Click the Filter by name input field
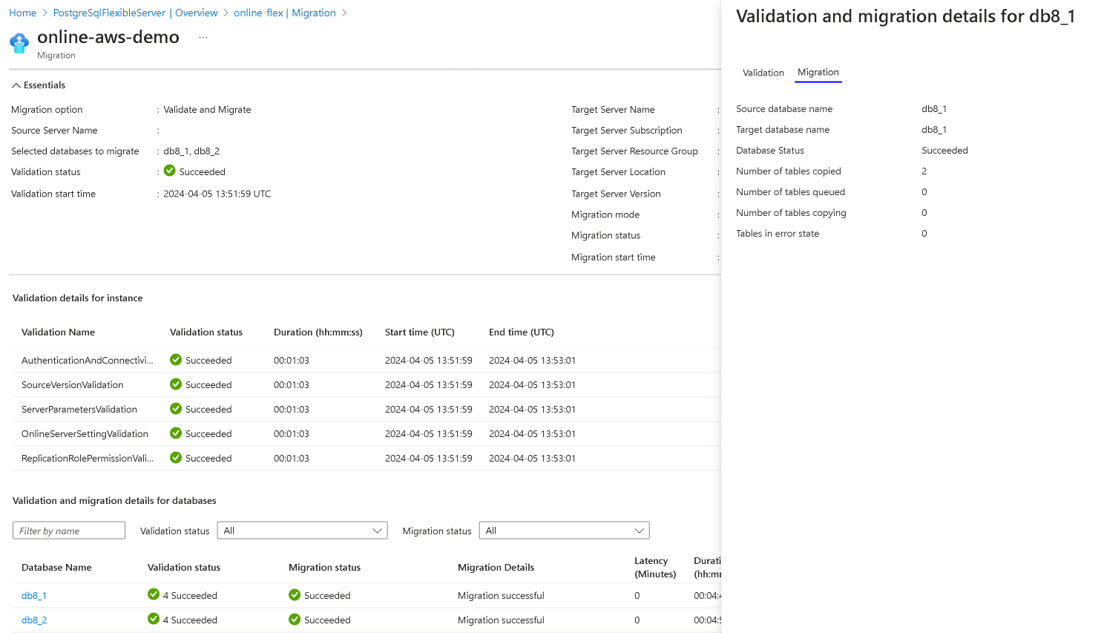 (x=69, y=530)
